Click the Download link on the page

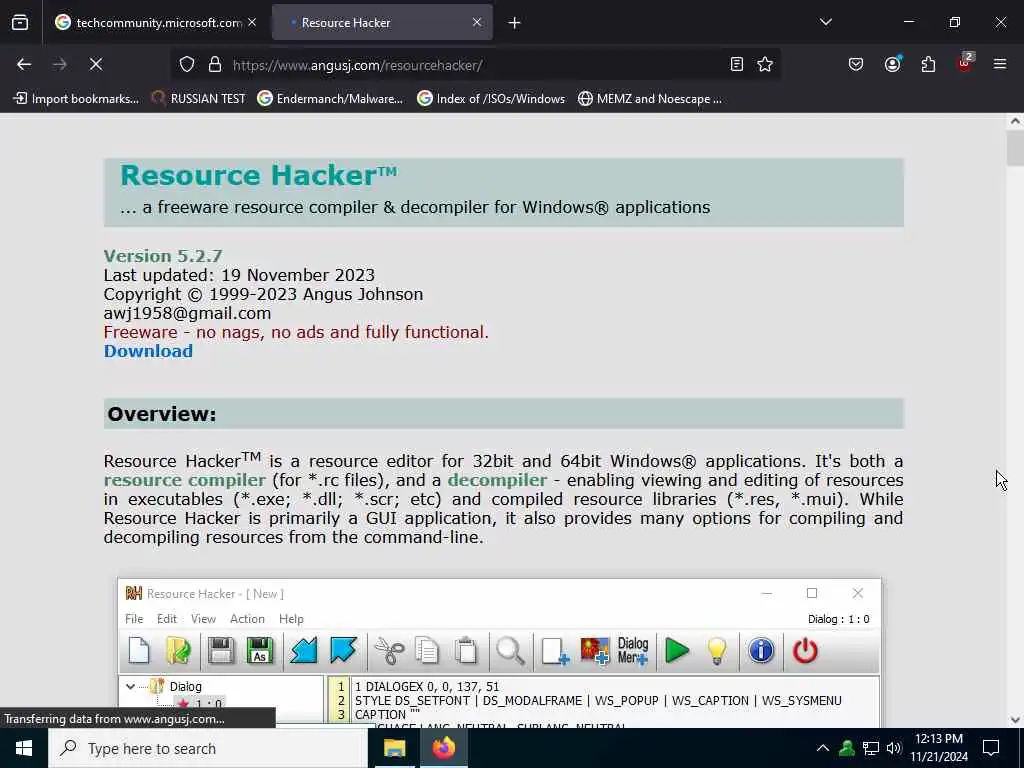(x=148, y=351)
